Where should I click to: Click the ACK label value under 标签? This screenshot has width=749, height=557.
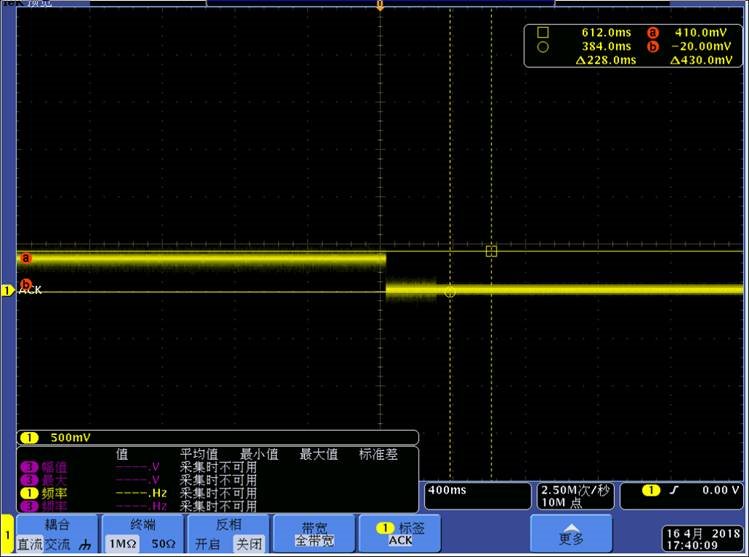tap(400, 541)
